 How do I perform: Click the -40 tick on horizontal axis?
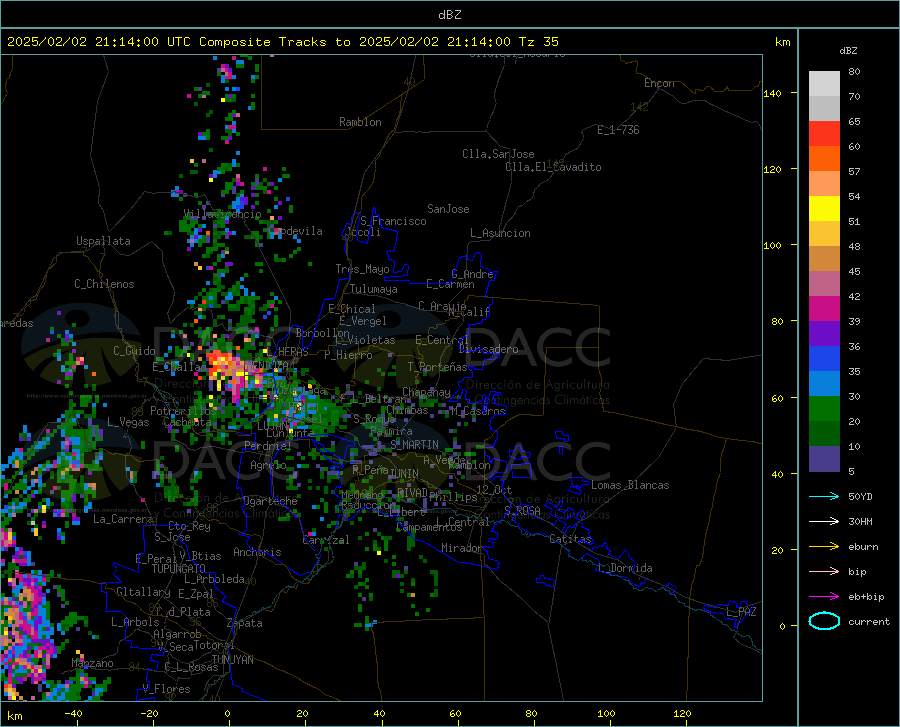click(x=73, y=713)
